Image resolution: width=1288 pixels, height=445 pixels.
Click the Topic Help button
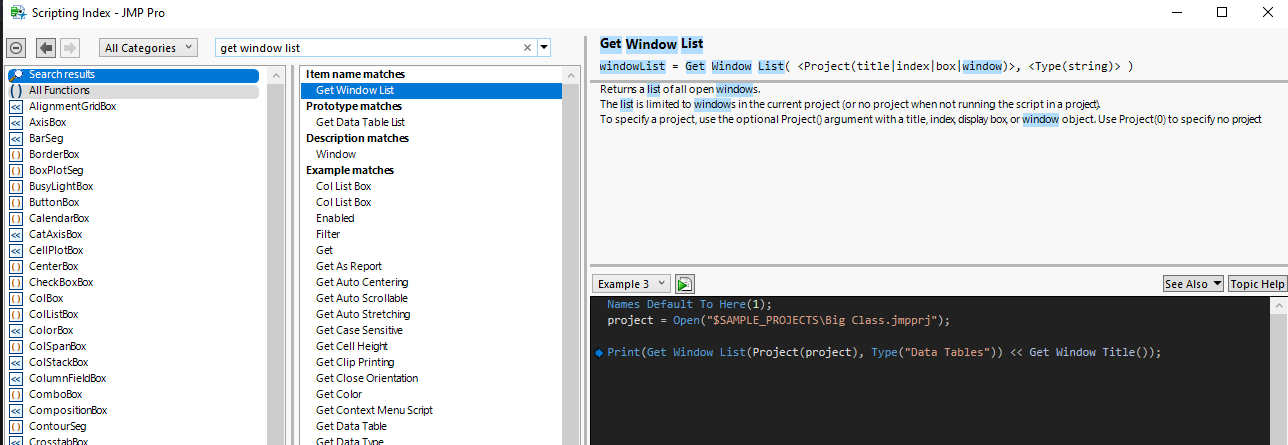click(1257, 284)
